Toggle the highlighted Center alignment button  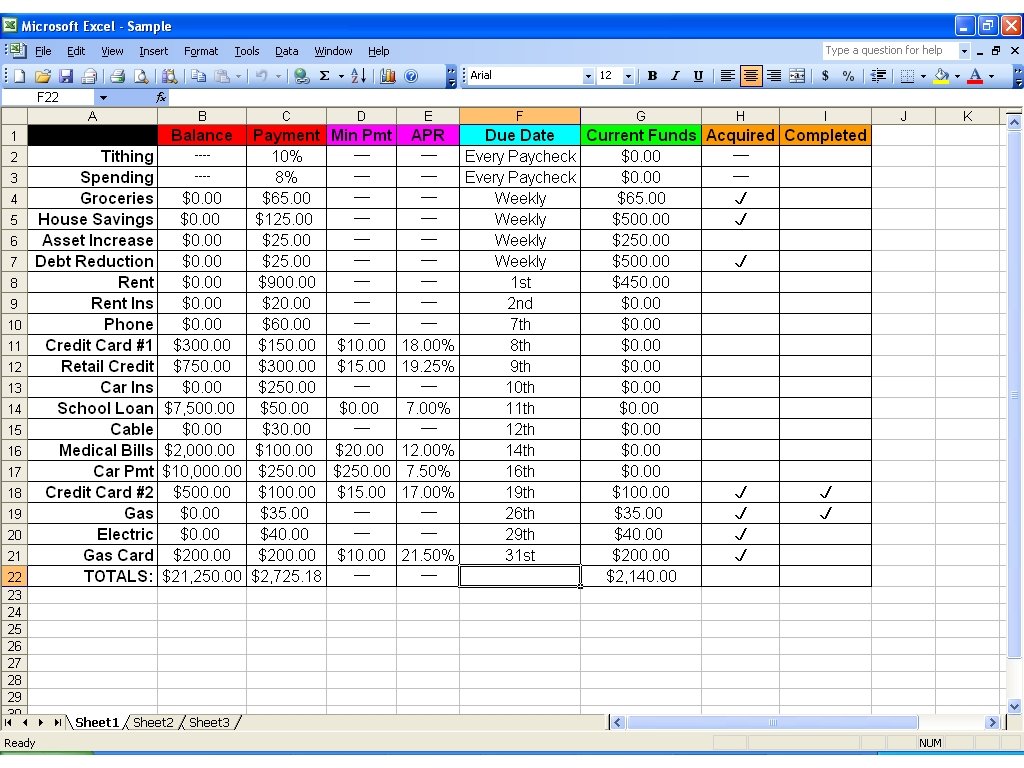[x=750, y=76]
